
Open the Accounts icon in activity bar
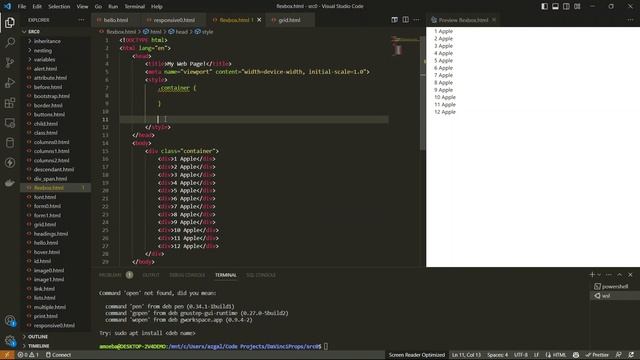click(x=10, y=321)
